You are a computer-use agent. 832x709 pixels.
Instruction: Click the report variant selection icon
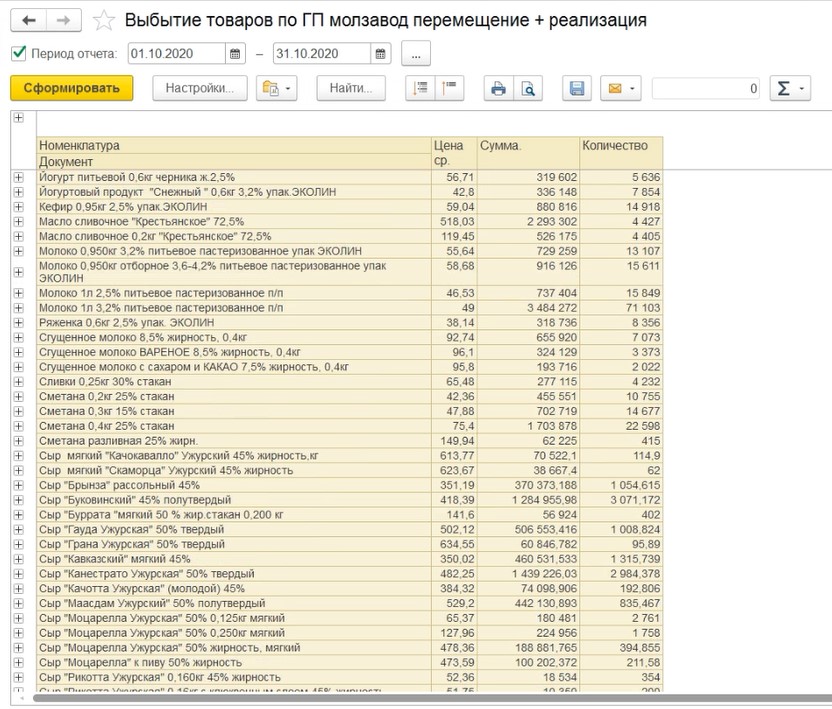pyautogui.click(x=271, y=88)
